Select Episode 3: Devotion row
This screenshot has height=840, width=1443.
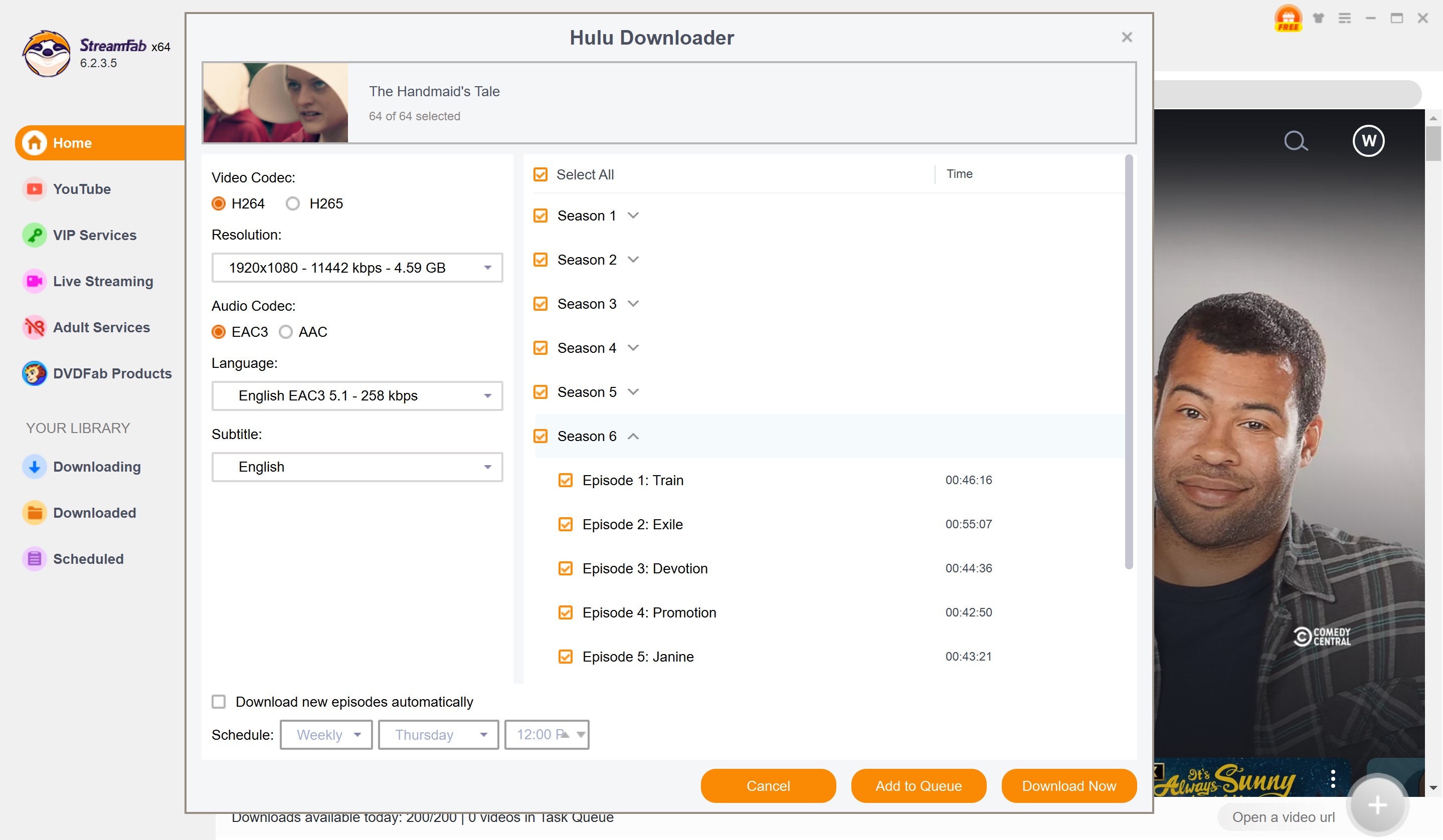[829, 568]
